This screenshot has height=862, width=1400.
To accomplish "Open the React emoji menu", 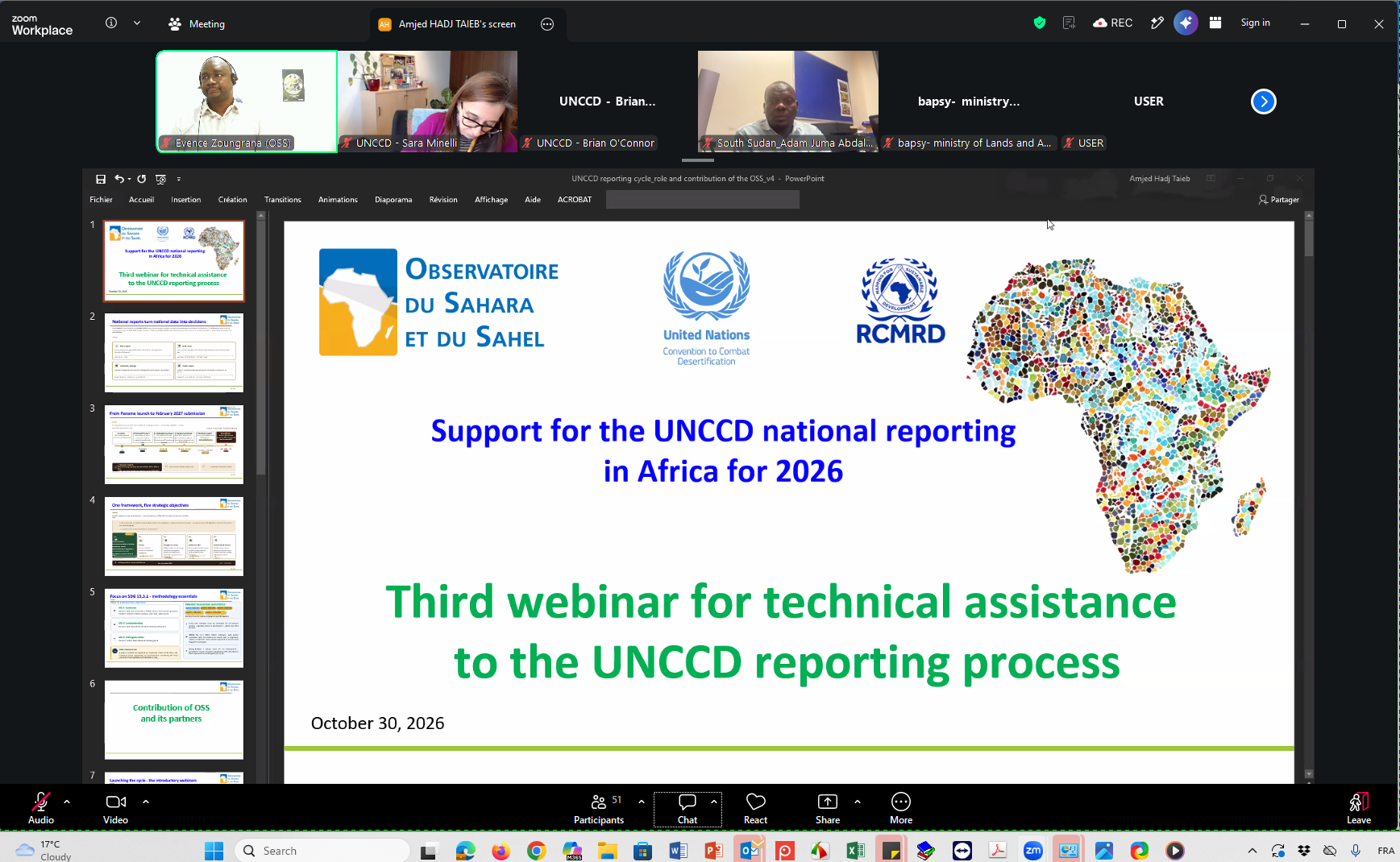I will click(756, 808).
